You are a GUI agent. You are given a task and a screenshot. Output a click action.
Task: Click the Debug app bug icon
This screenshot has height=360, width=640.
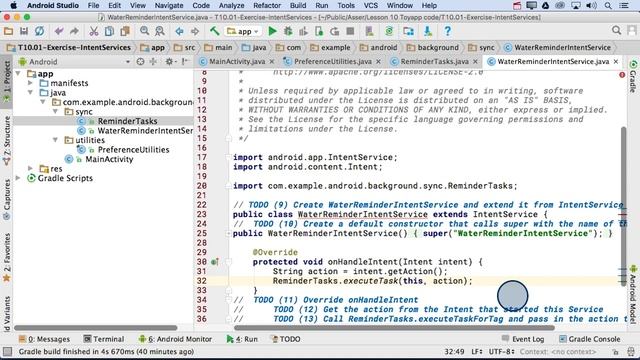[x=288, y=31]
